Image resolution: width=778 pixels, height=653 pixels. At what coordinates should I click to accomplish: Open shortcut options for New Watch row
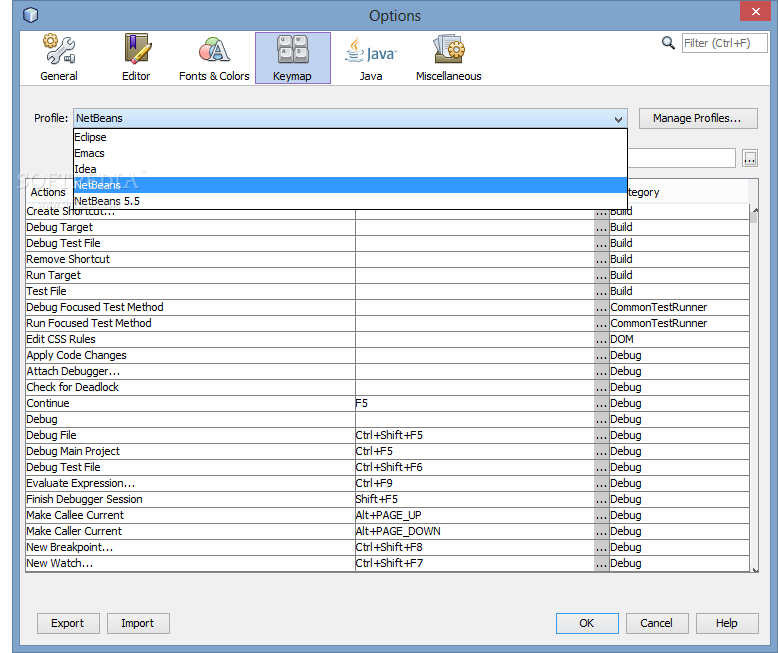[601, 564]
